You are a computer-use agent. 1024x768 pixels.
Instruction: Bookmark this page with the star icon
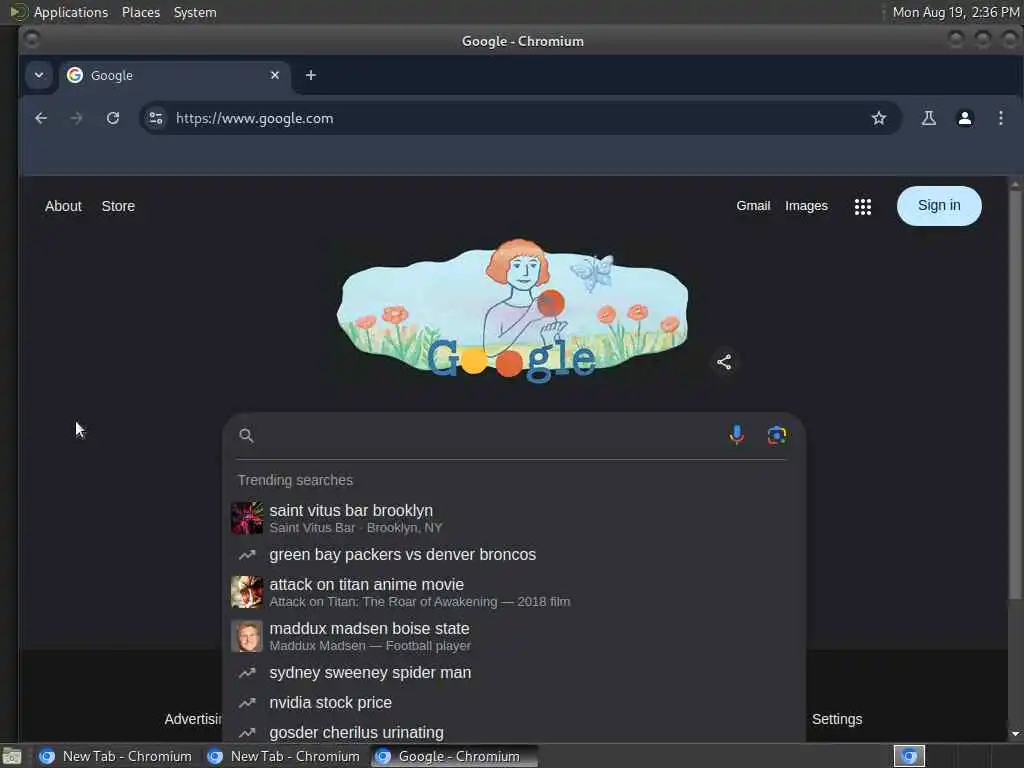click(879, 118)
